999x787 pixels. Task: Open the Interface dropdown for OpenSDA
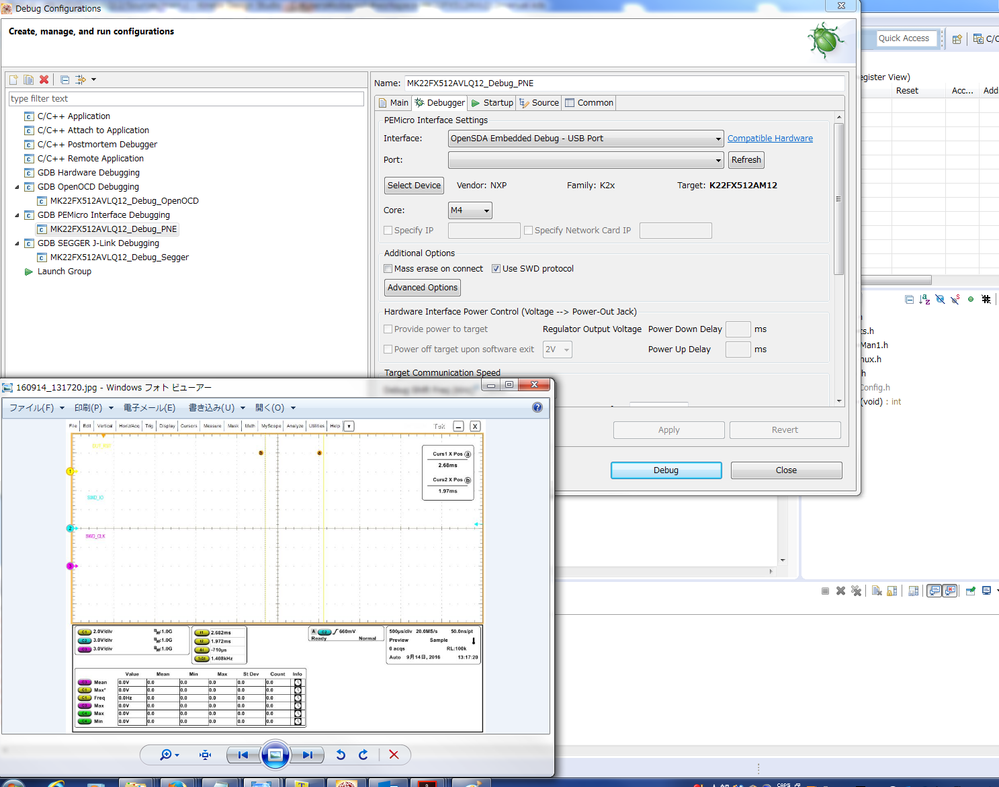pyautogui.click(x=586, y=138)
